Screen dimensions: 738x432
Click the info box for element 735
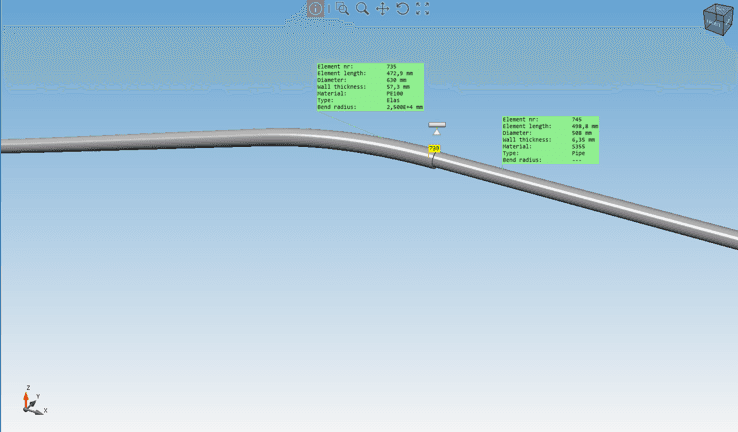(x=370, y=87)
